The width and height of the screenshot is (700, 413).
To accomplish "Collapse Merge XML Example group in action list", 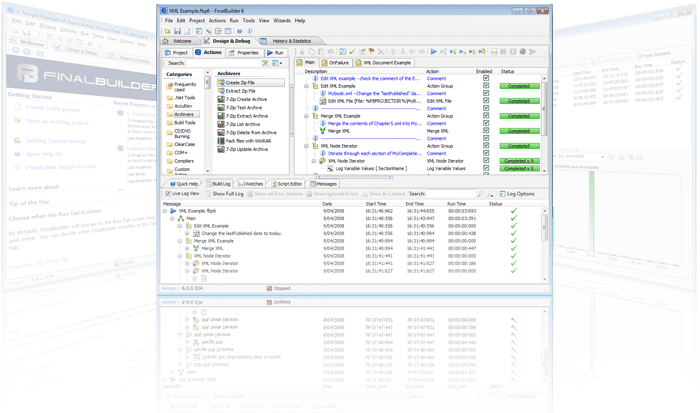I will coord(307,116).
